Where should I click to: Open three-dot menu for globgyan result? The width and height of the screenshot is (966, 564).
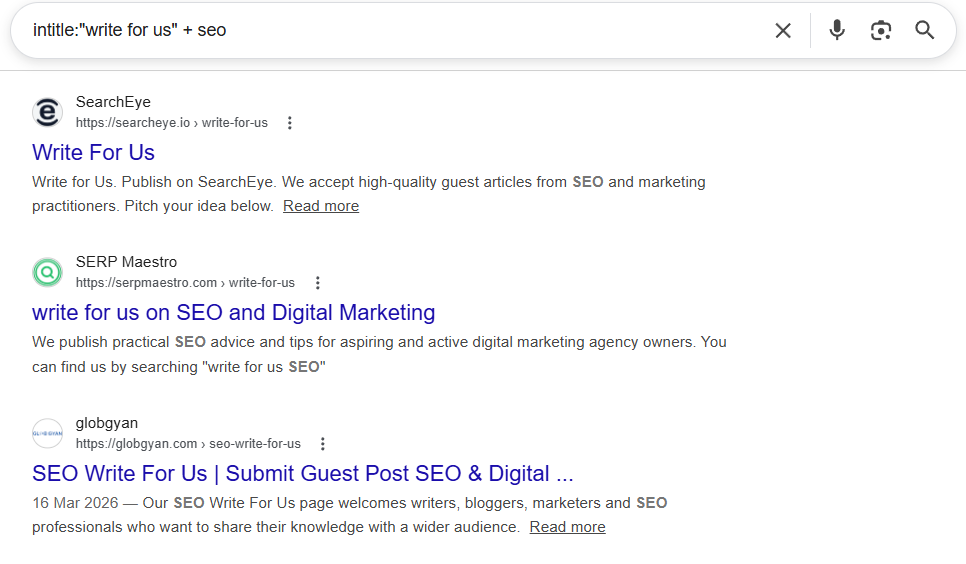322,444
